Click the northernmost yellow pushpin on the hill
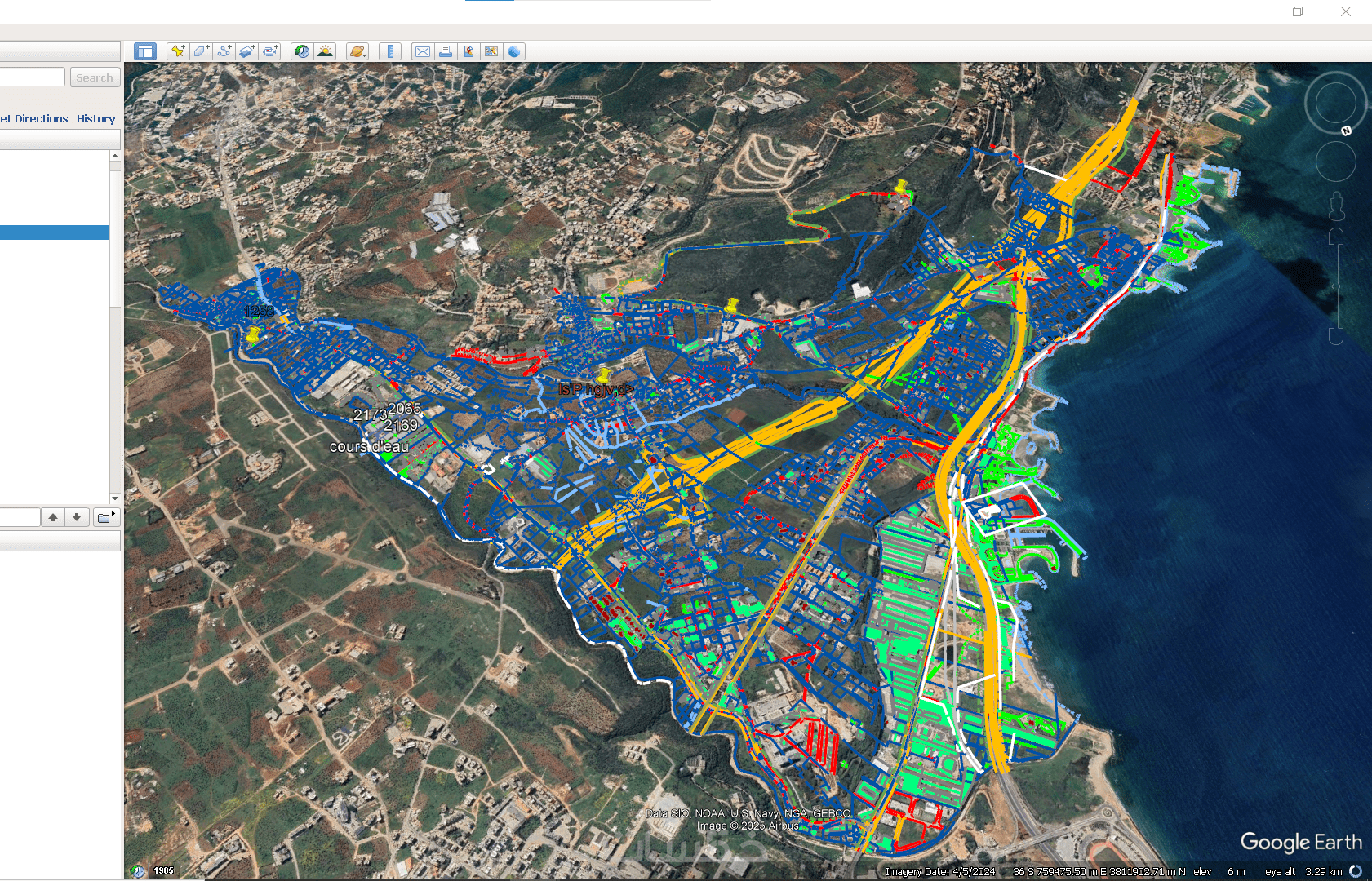1372x881 pixels. coord(902,188)
